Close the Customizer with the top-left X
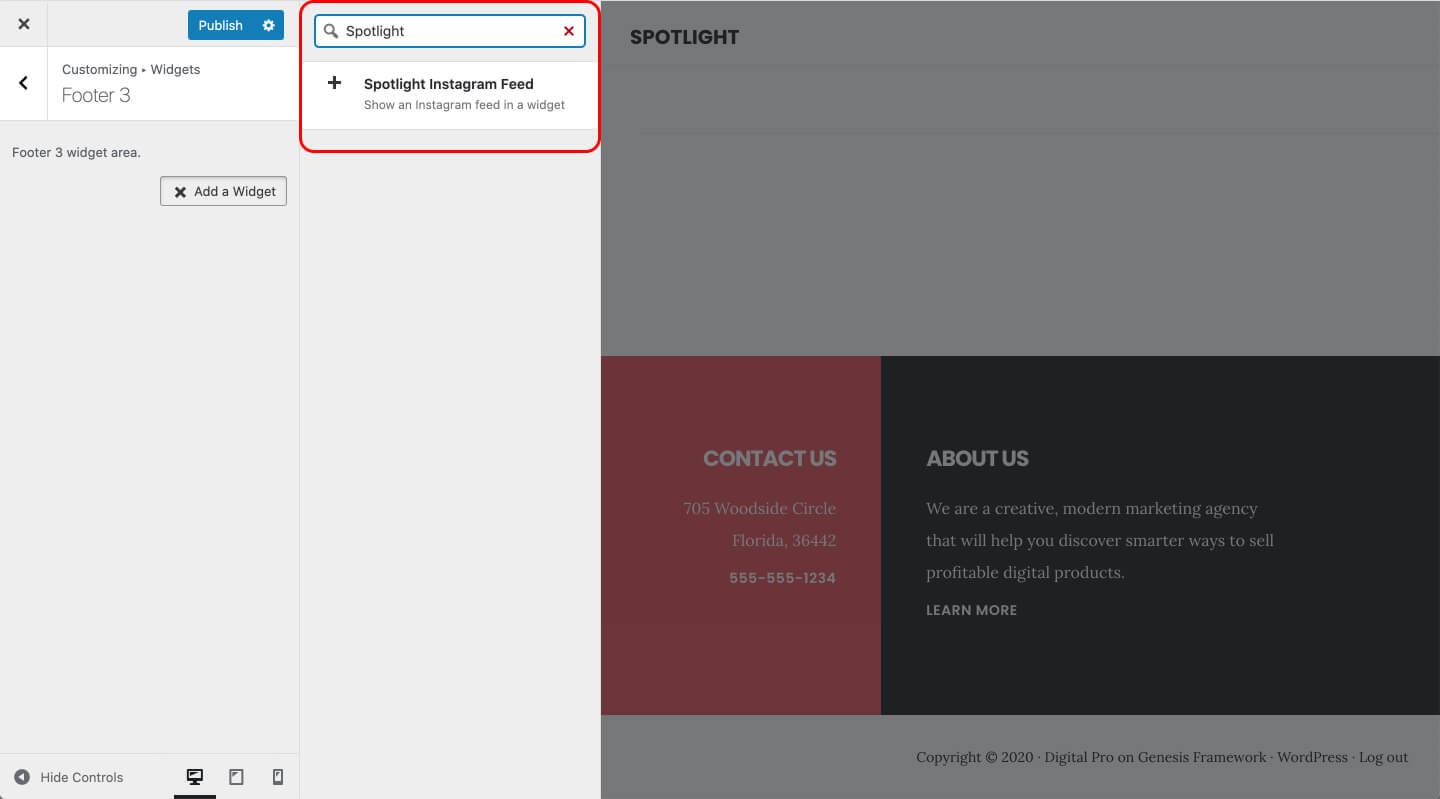Screen dimensions: 1440x799 (x=23, y=23)
